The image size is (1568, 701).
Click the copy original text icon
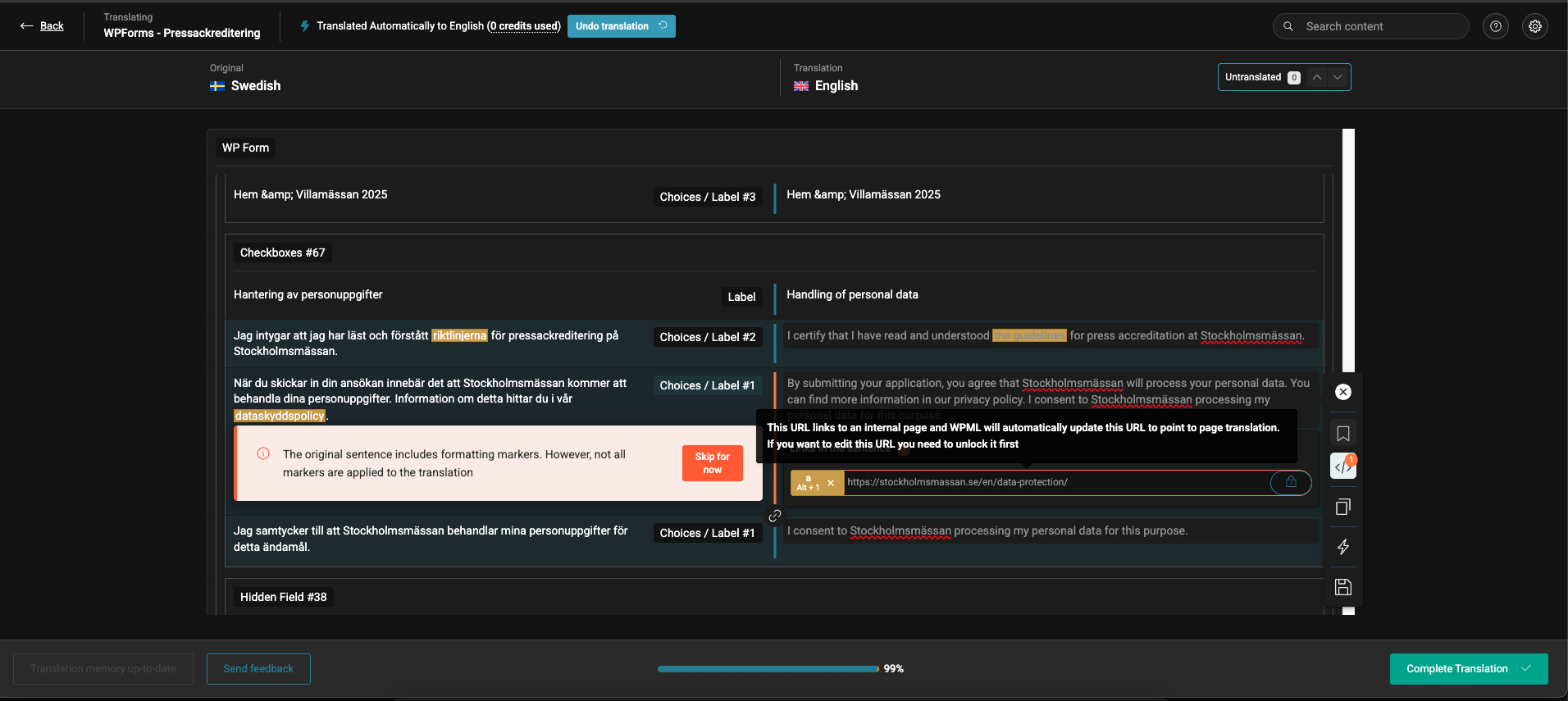tap(1343, 507)
